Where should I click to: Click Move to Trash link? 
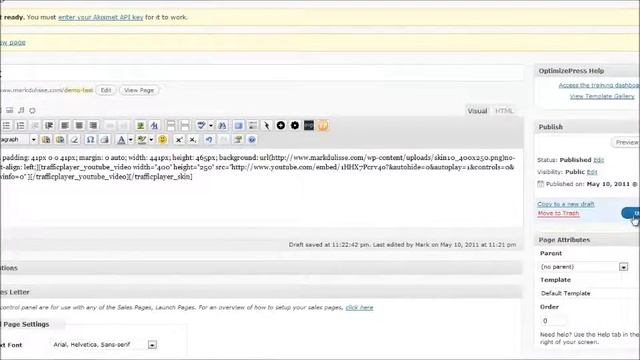pos(558,213)
